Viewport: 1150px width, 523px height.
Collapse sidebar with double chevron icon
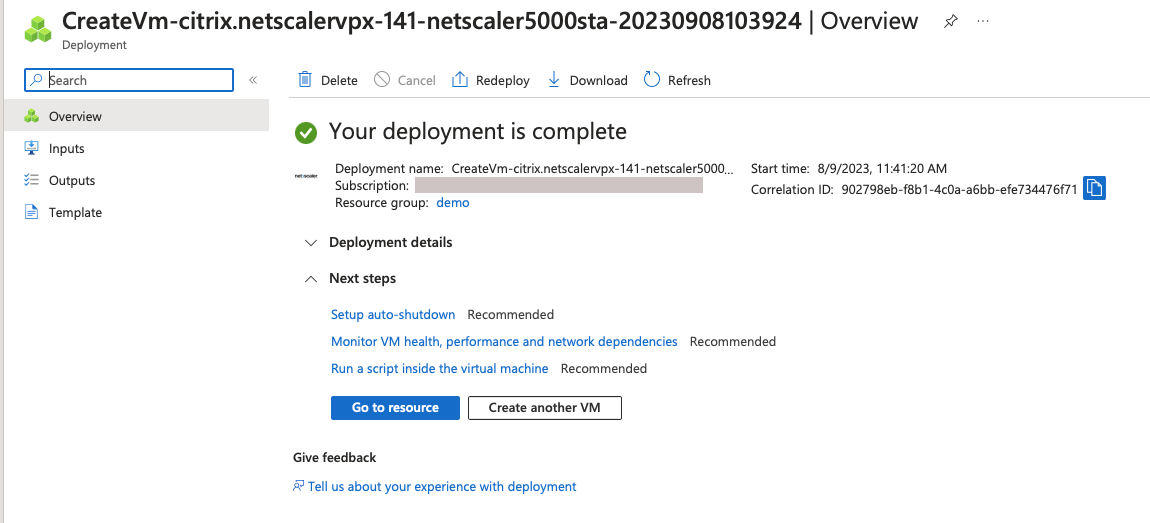tap(253, 80)
